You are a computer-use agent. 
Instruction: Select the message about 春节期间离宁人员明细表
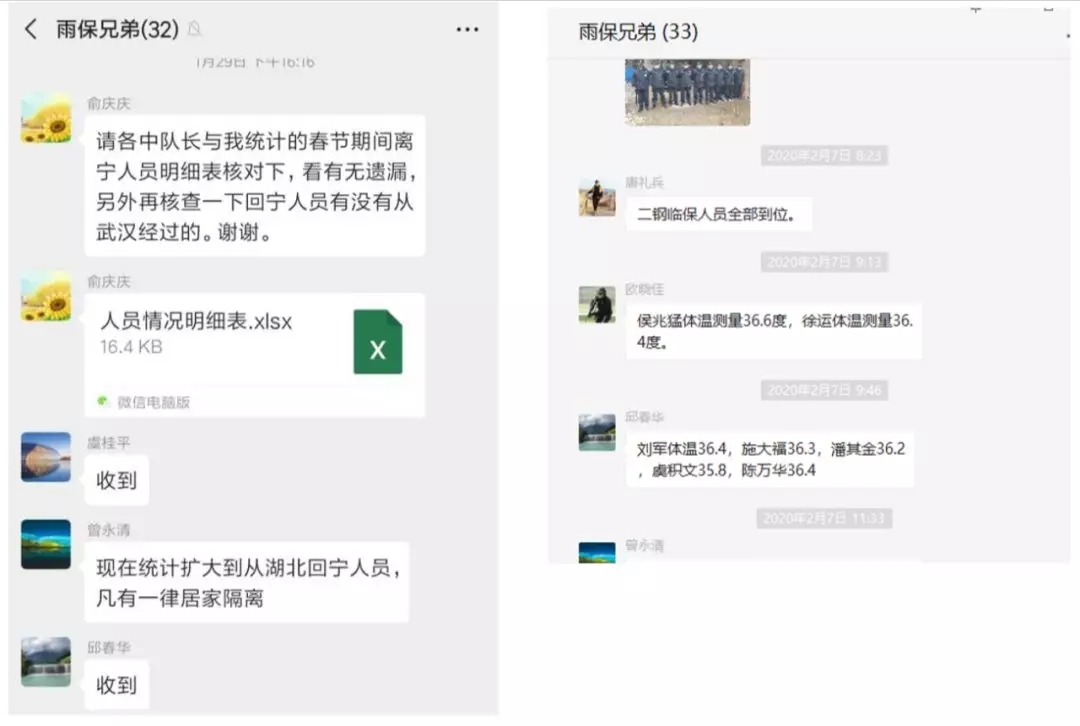(255, 186)
